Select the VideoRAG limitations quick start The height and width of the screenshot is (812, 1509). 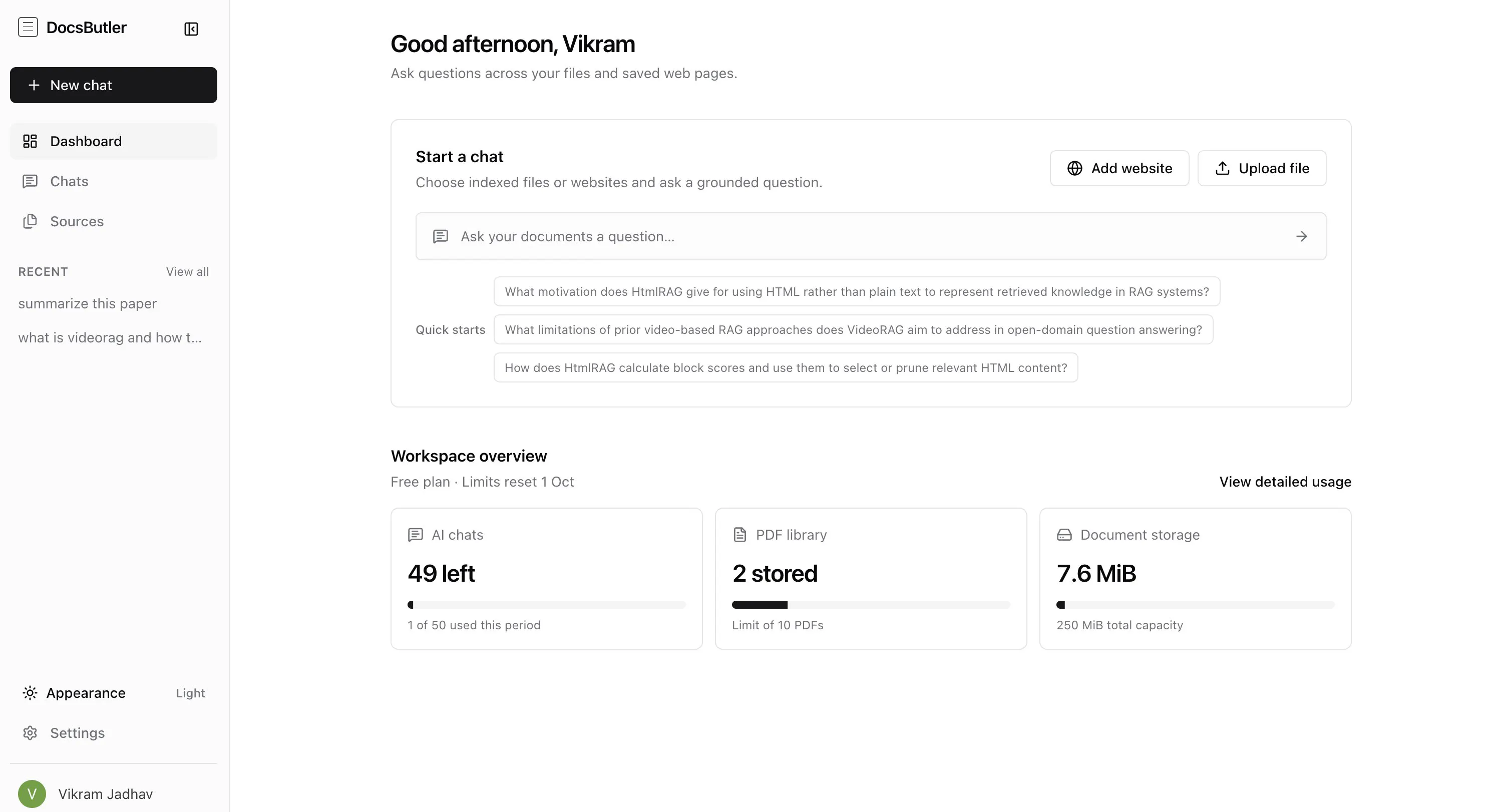[853, 330]
